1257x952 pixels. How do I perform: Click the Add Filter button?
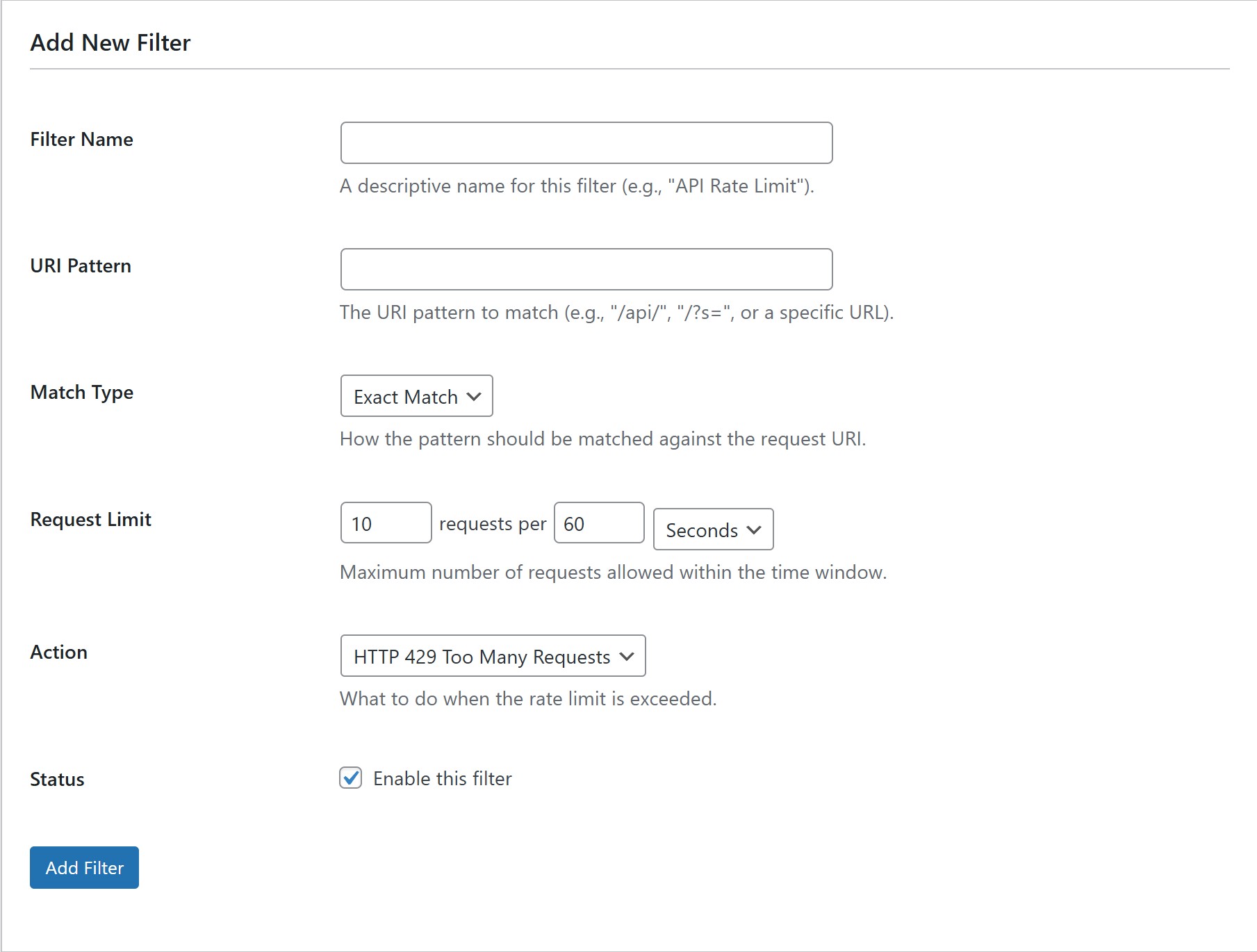tap(83, 867)
